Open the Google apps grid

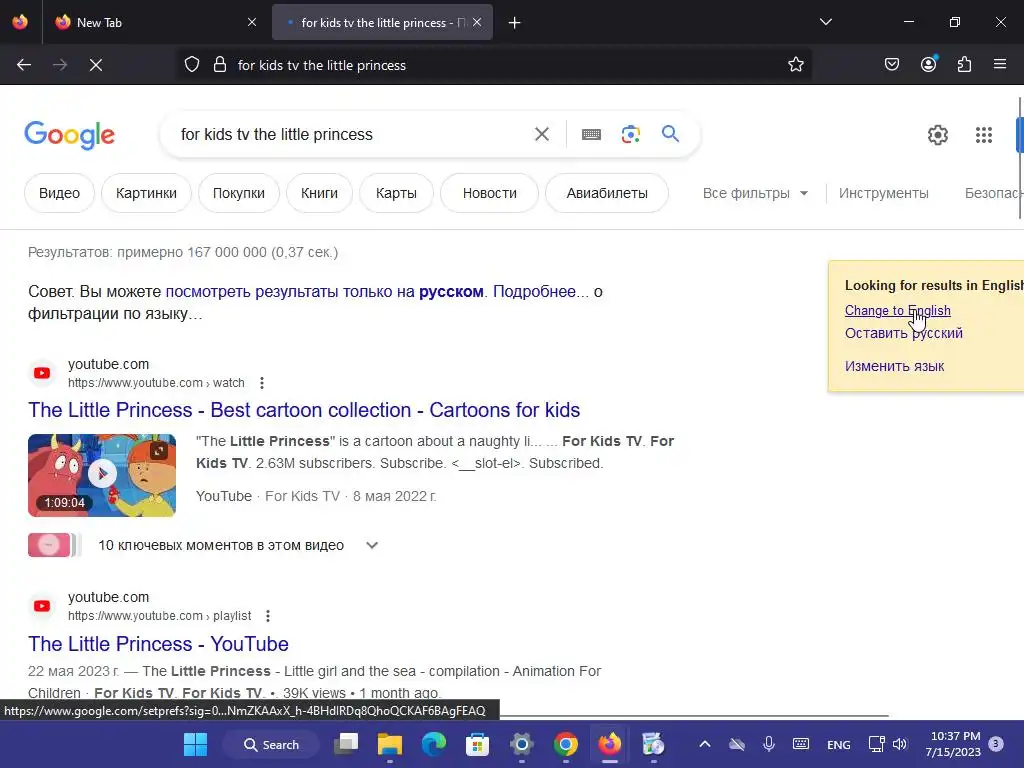[984, 135]
